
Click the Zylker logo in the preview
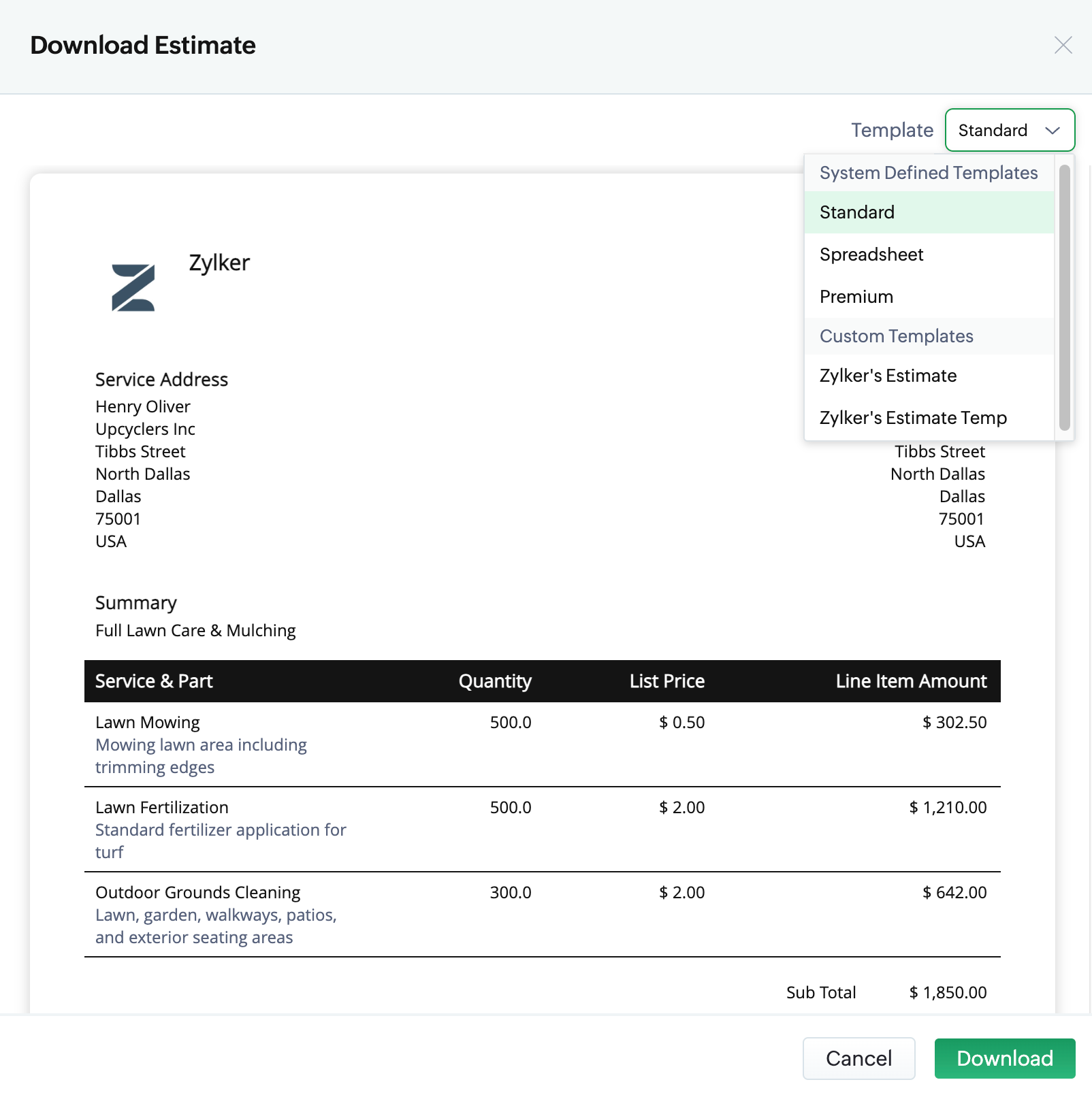133,288
